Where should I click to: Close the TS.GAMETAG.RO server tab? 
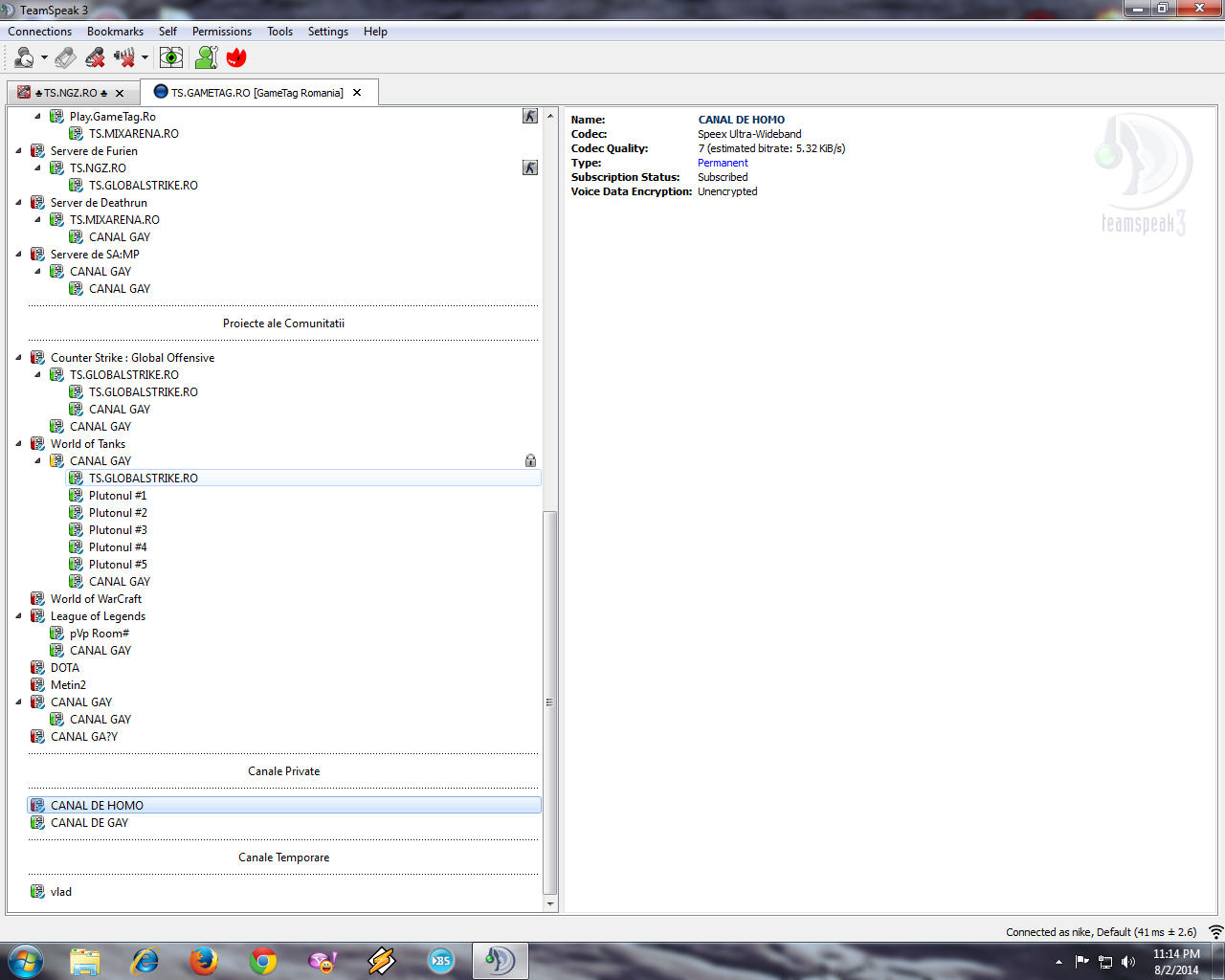357,93
